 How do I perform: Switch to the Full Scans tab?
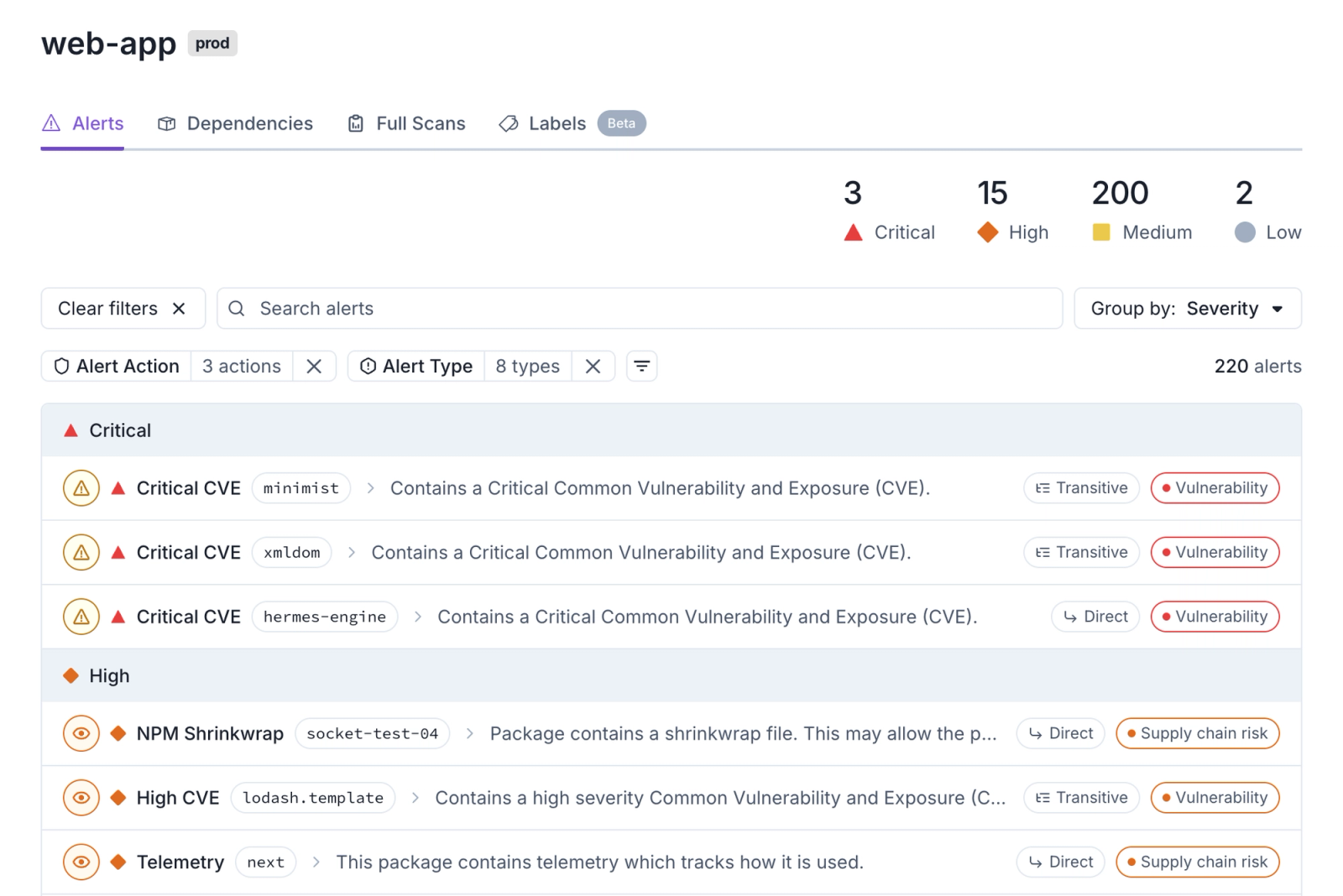point(407,124)
